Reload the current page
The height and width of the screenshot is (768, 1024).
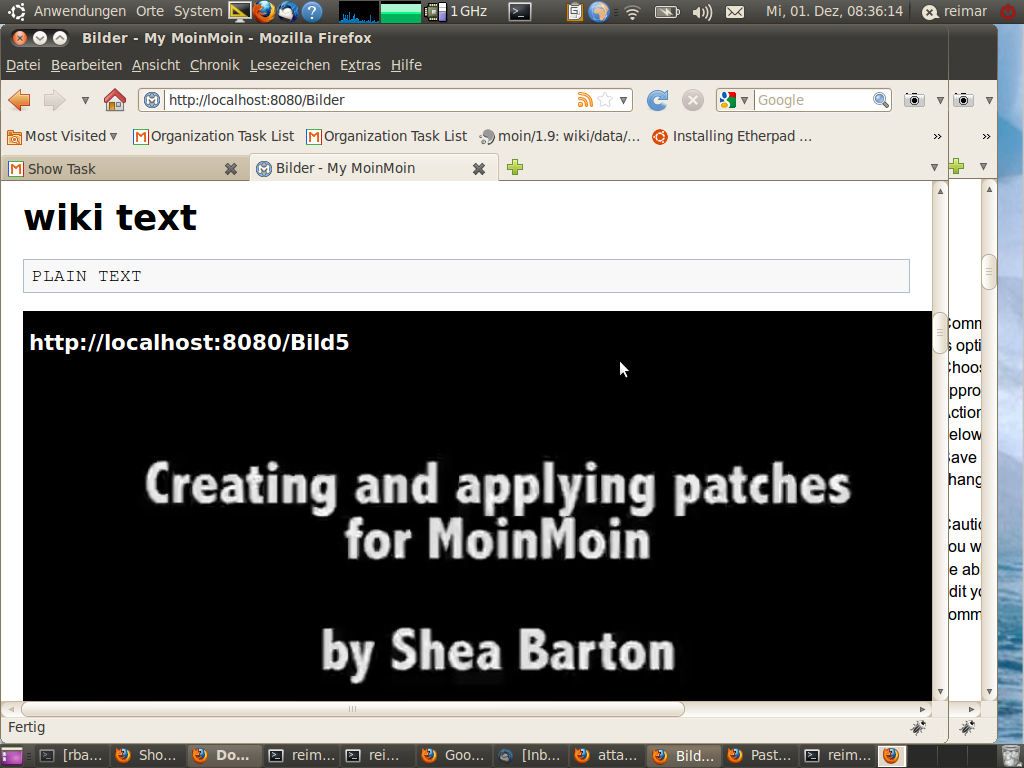coord(657,100)
